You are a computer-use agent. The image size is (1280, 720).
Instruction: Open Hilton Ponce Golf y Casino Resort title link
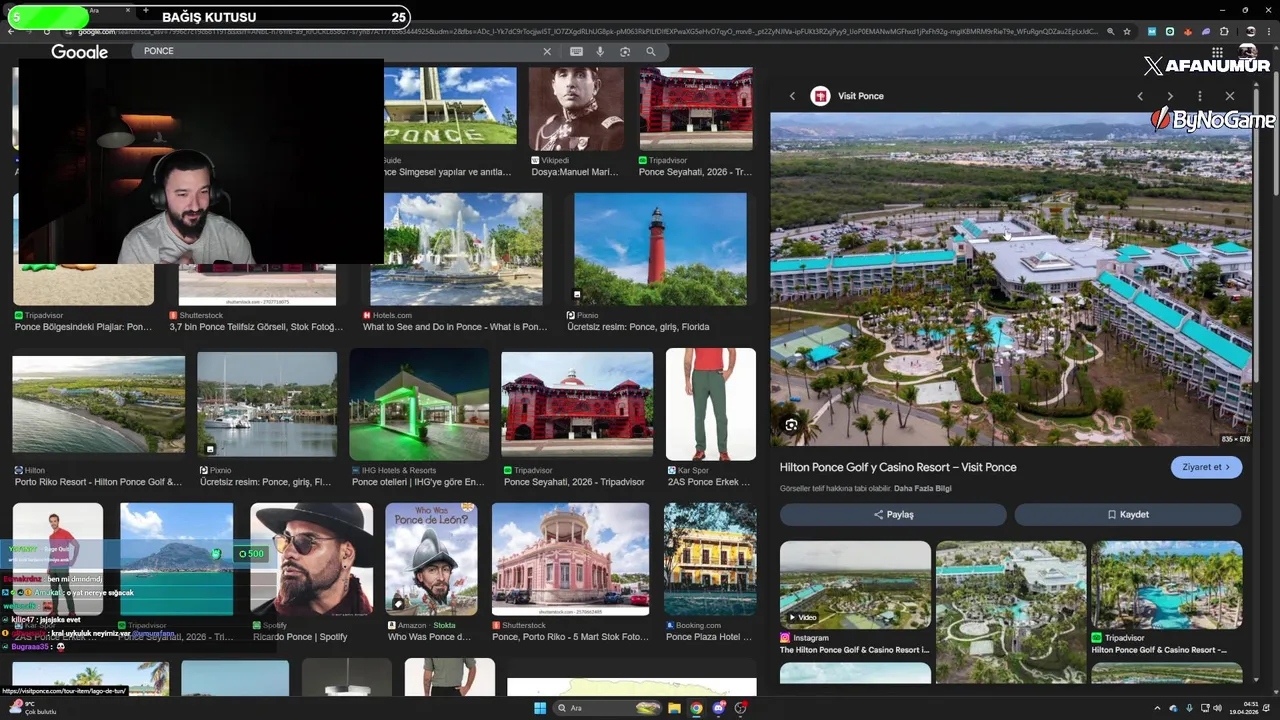(898, 467)
